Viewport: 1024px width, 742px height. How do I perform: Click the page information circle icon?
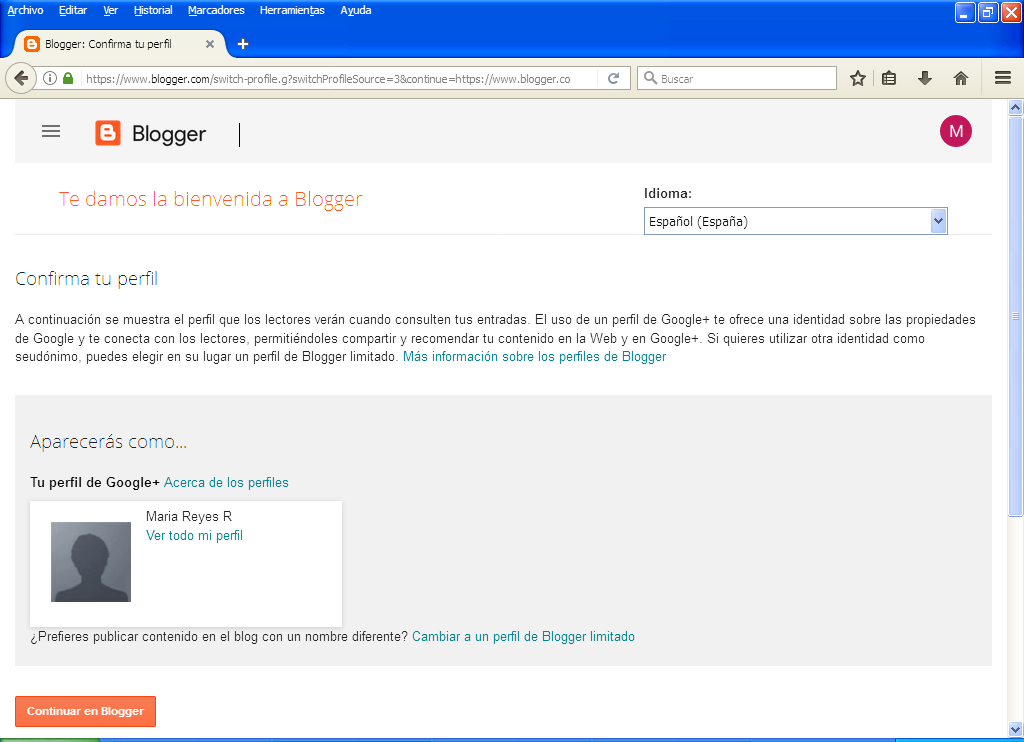(50, 77)
